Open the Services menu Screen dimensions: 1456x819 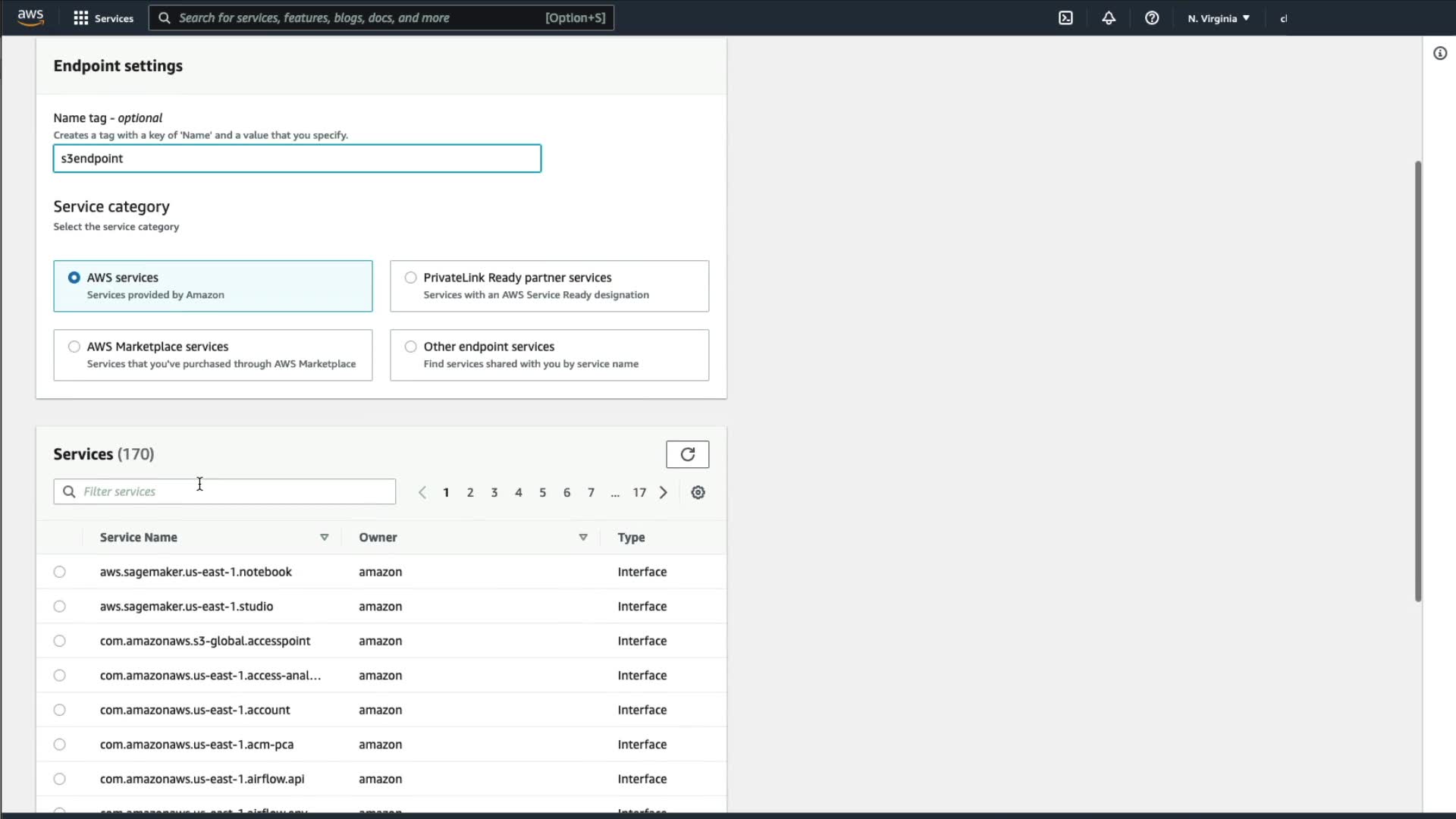[x=103, y=18]
